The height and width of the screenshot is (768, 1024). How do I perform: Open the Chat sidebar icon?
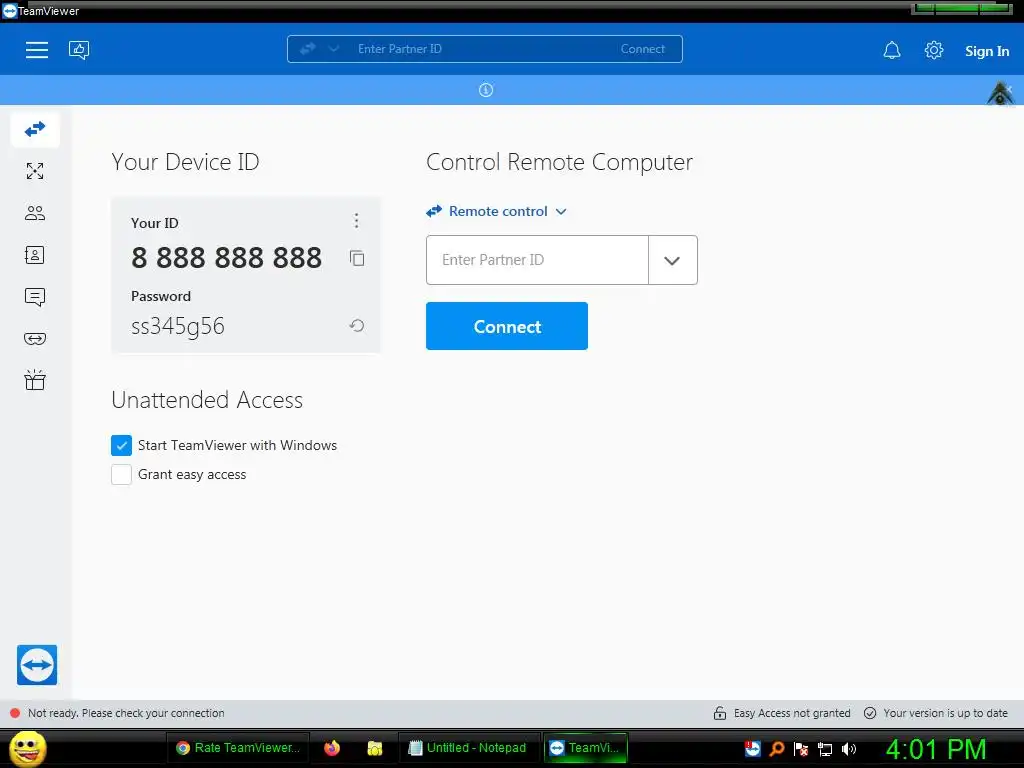35,297
